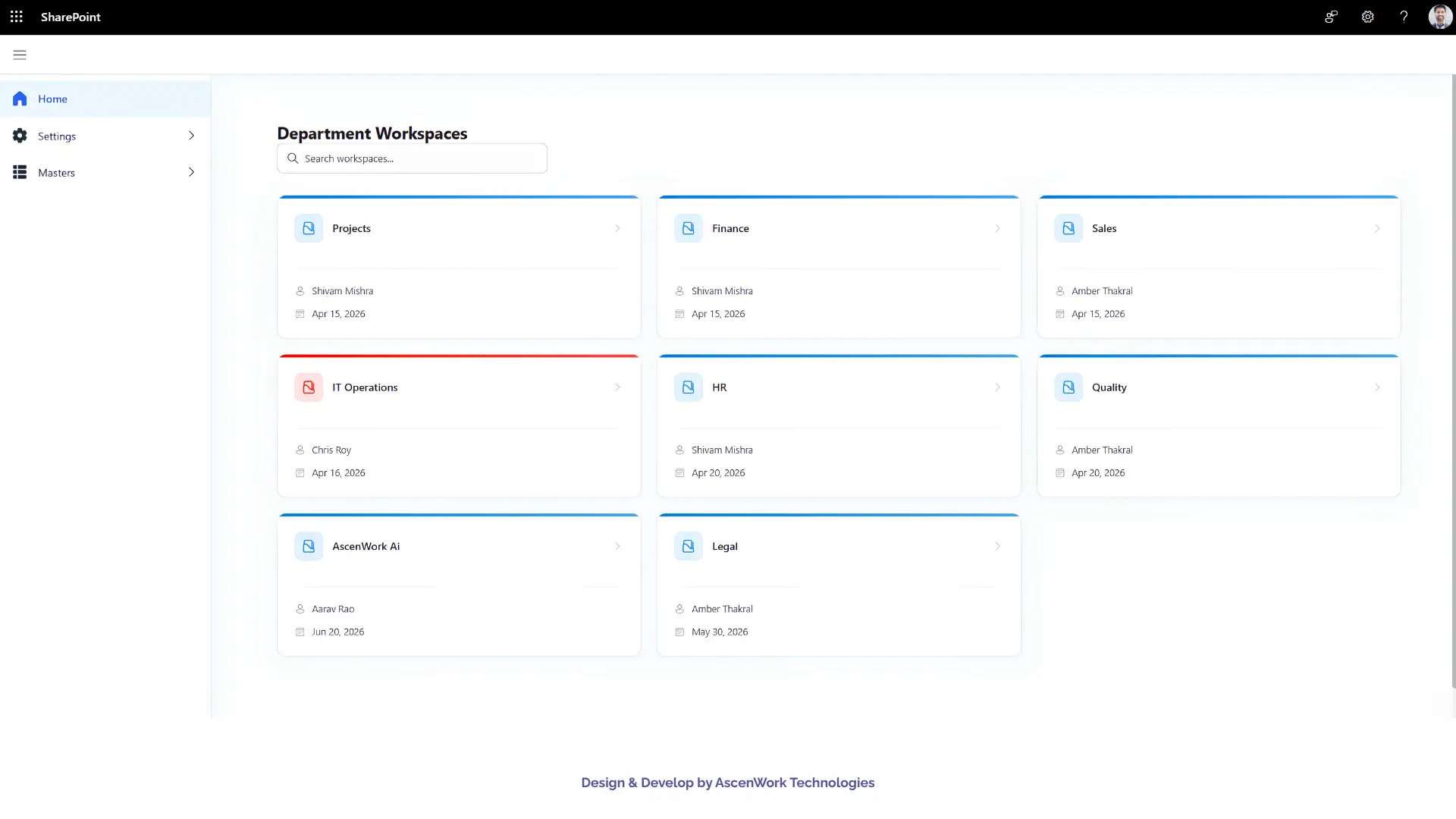This screenshot has height=819, width=1456.
Task: Open HR card via its chevron
Action: click(998, 388)
